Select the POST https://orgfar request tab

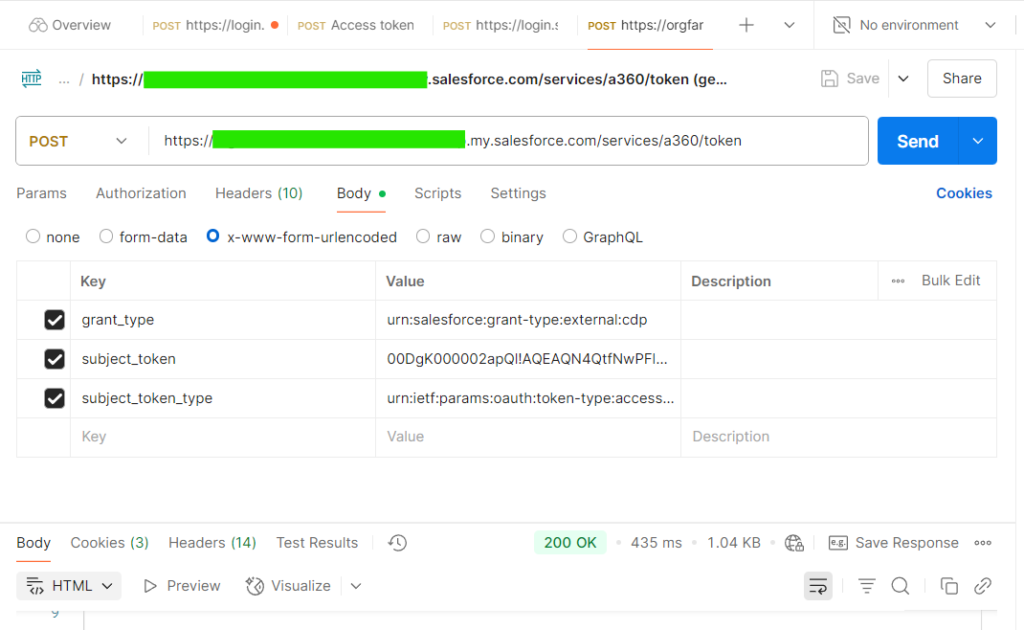click(646, 25)
